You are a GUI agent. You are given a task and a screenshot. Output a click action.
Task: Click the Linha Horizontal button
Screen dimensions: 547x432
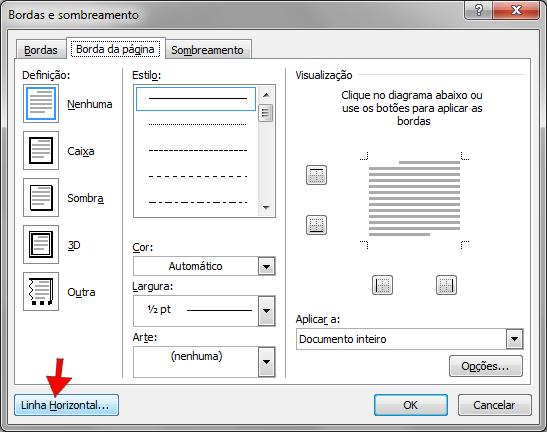click(x=66, y=405)
